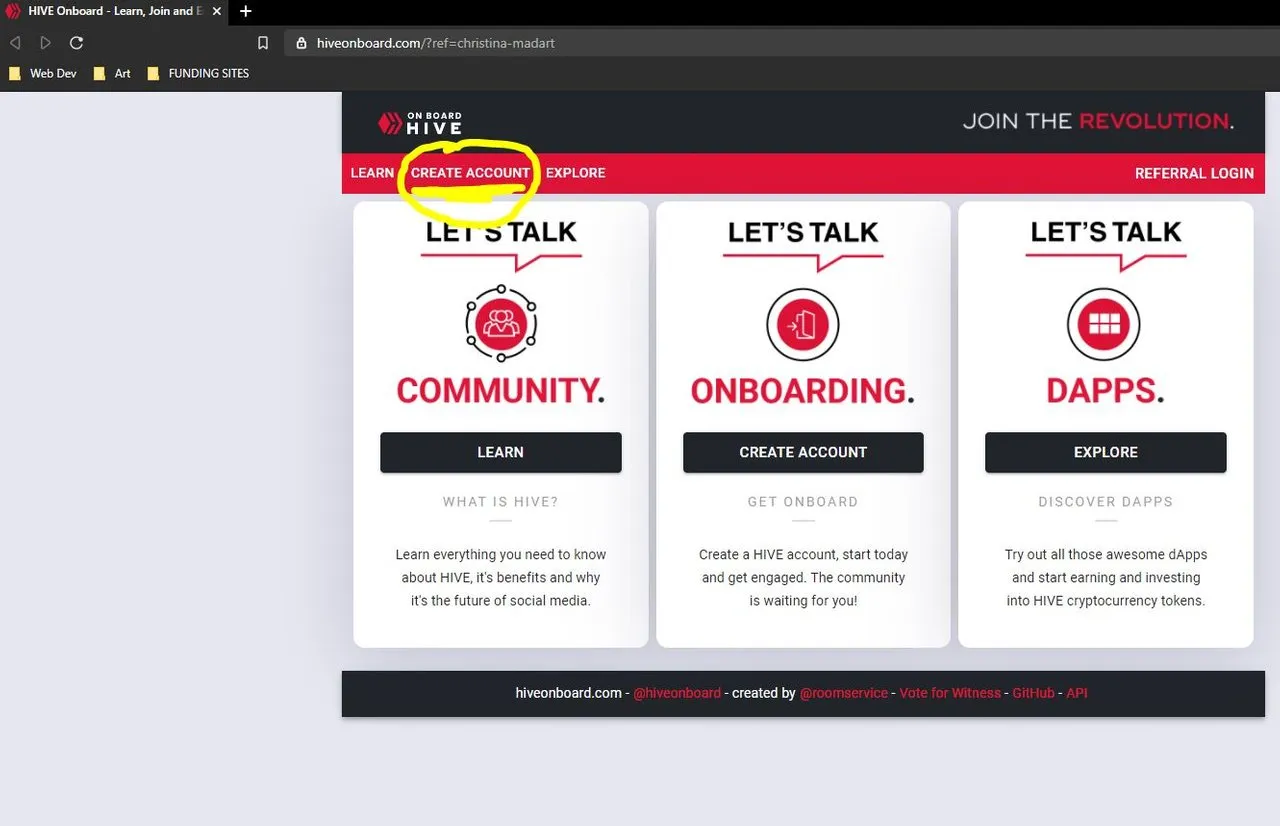Click the WHAT IS HIVE? subtitle

point(501,502)
